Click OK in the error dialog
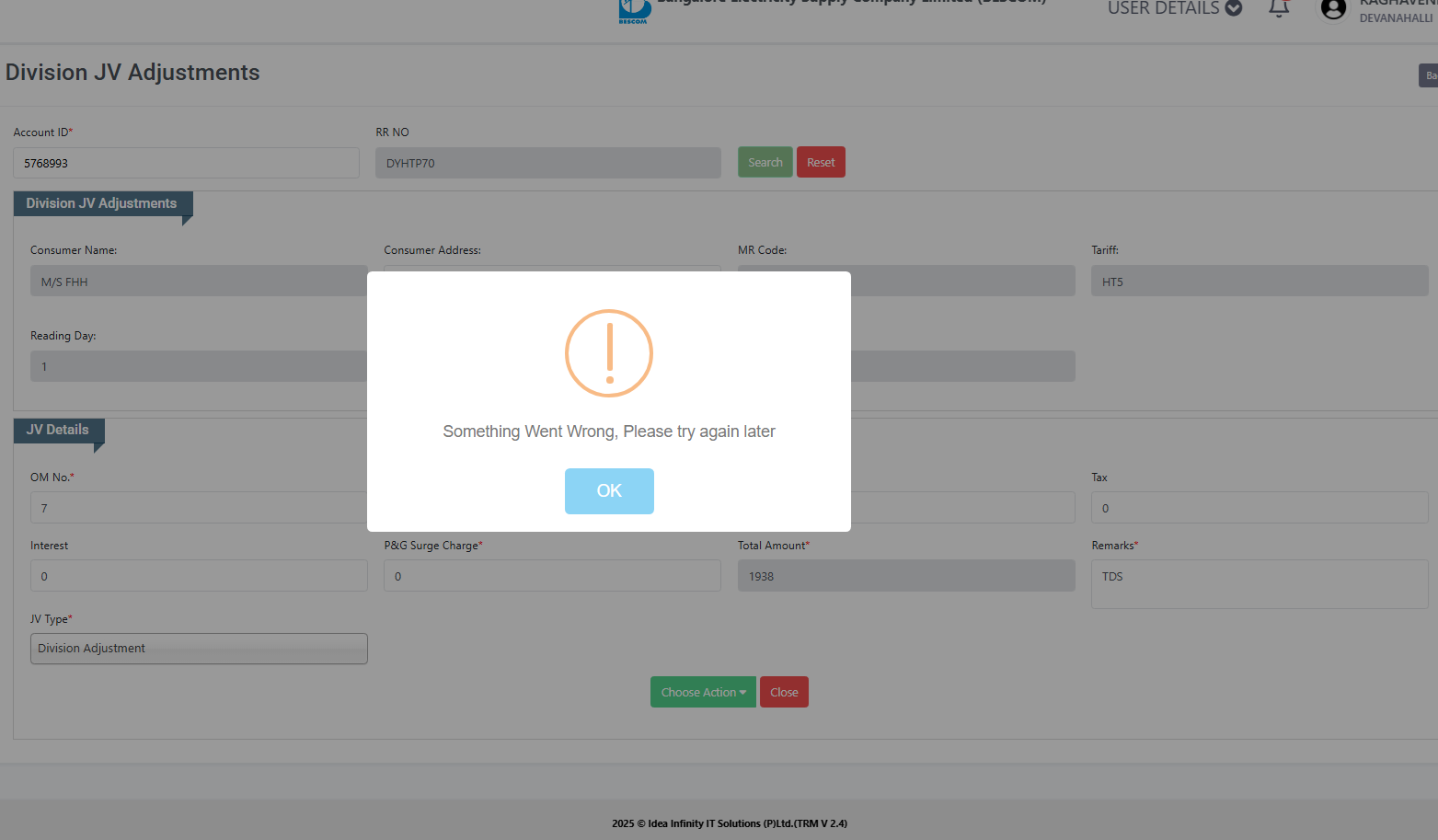The height and width of the screenshot is (840, 1438). coord(609,490)
